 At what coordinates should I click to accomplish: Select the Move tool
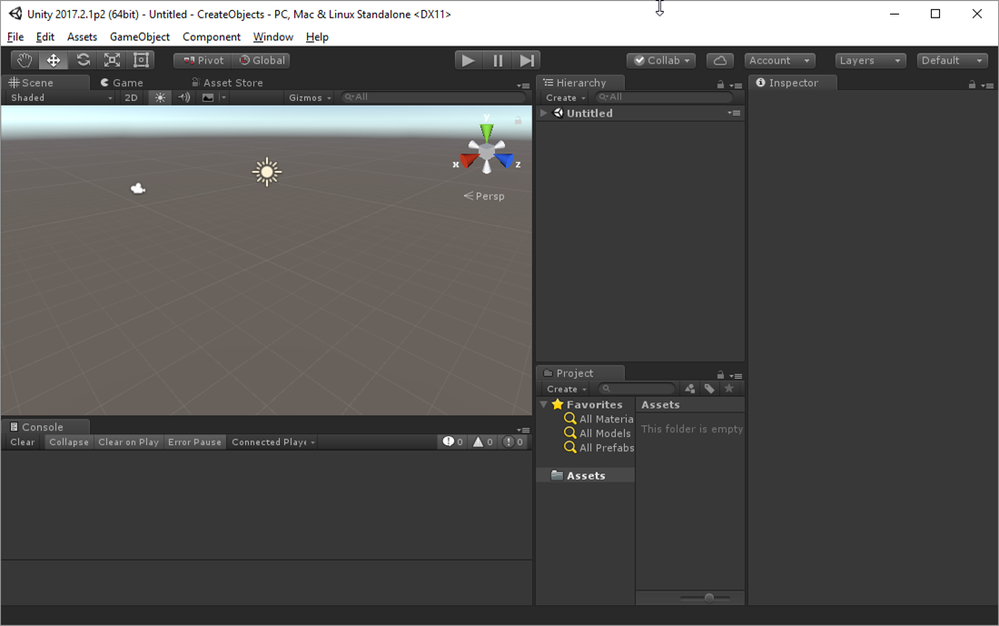tap(54, 60)
